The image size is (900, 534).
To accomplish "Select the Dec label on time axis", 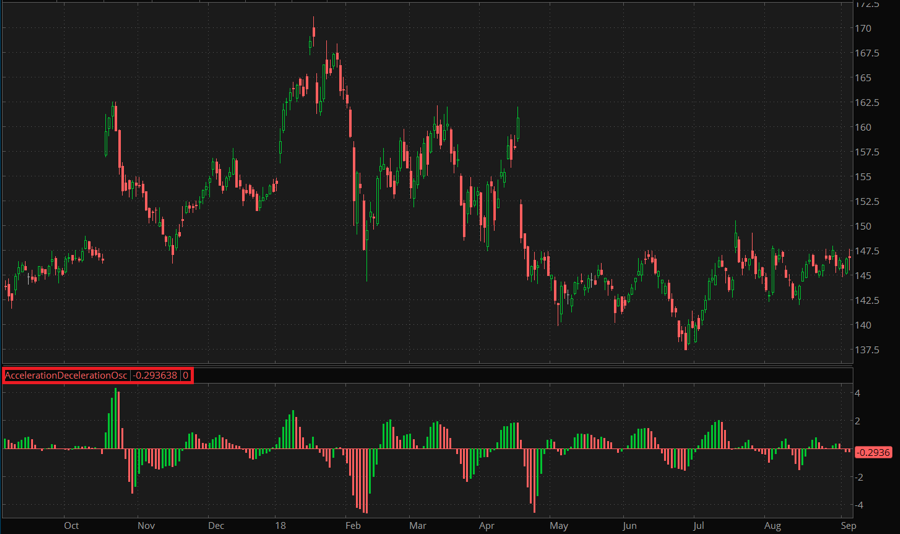I will (x=215, y=524).
